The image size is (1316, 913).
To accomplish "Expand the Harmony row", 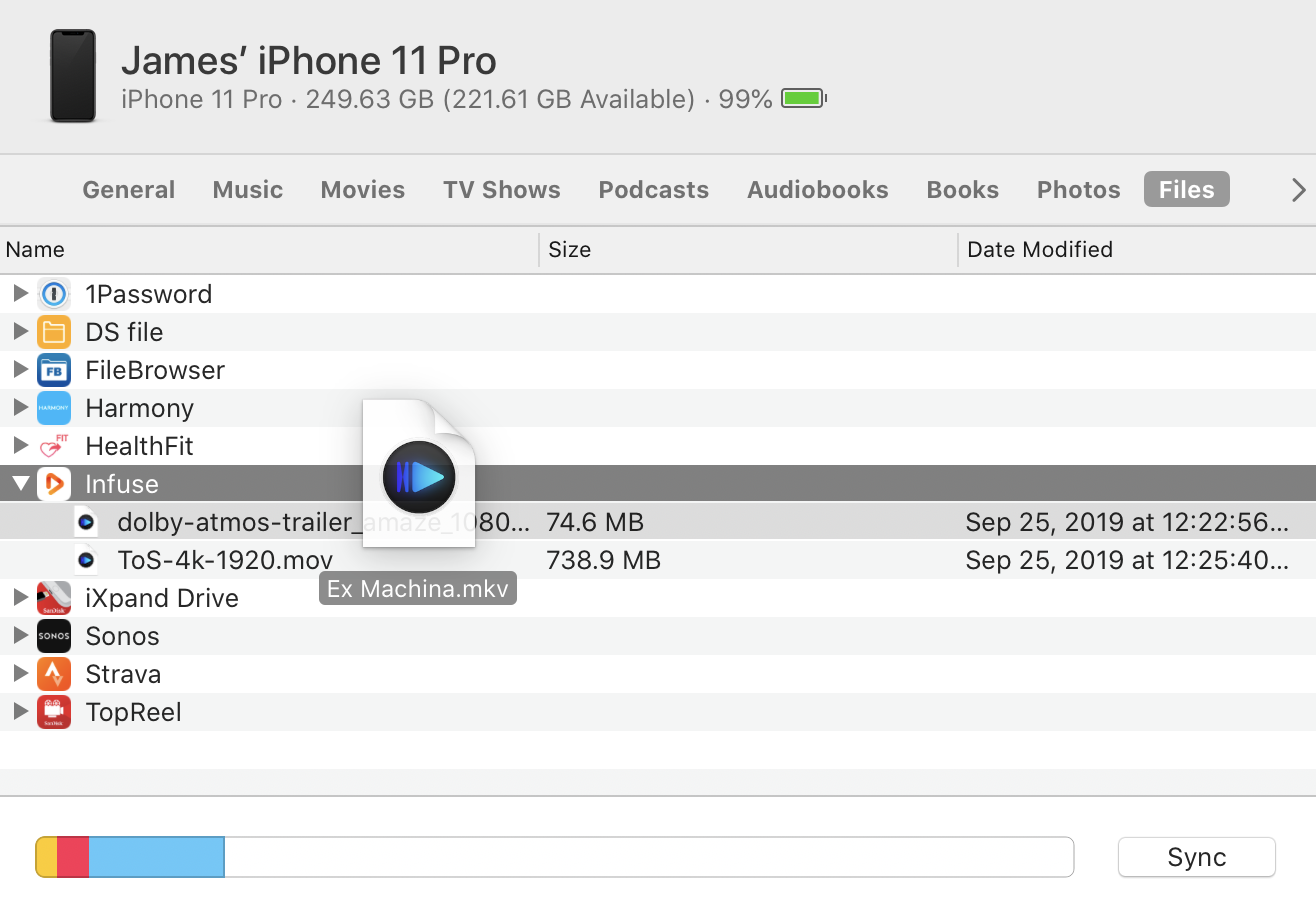I will click(20, 408).
